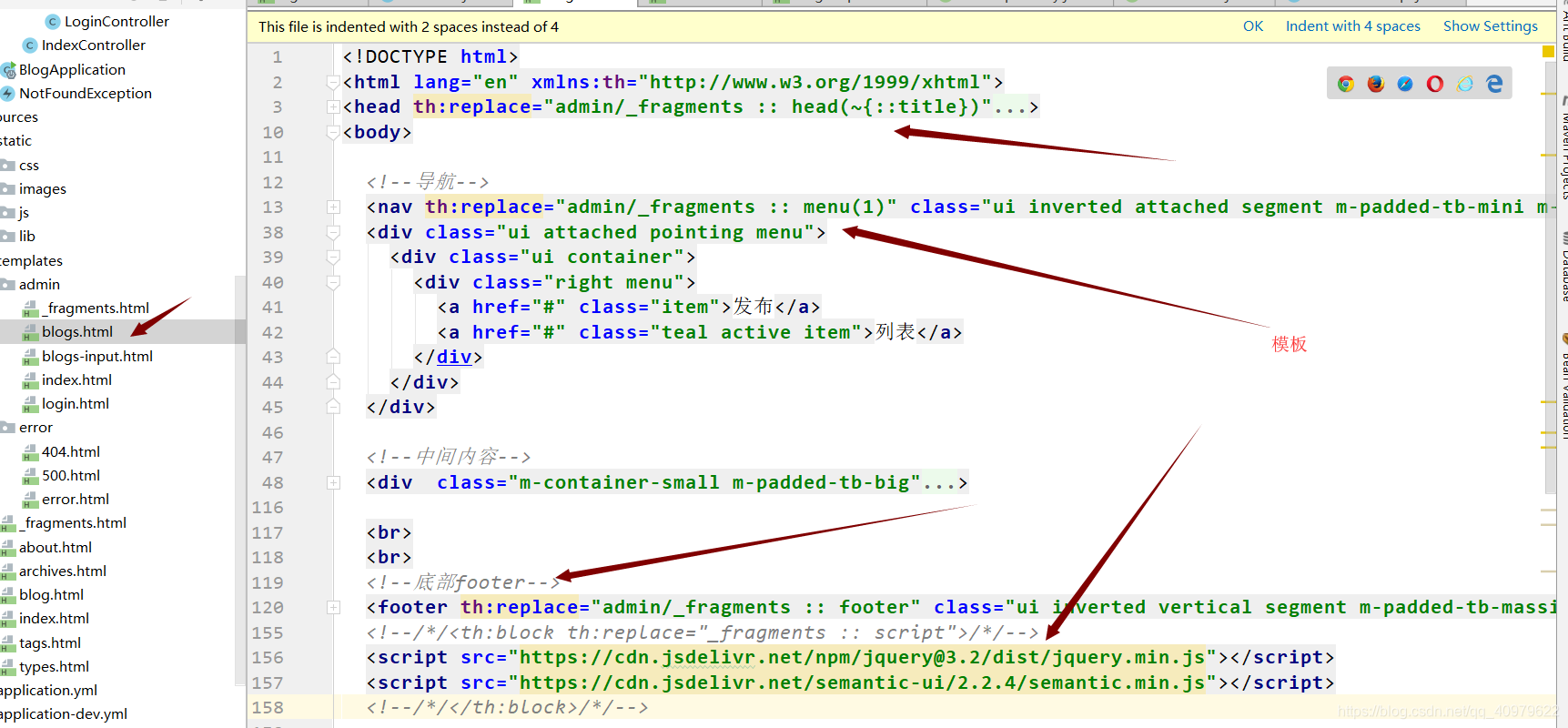Collapse the body tag on line 10
The width and height of the screenshot is (1568, 728).
333,133
